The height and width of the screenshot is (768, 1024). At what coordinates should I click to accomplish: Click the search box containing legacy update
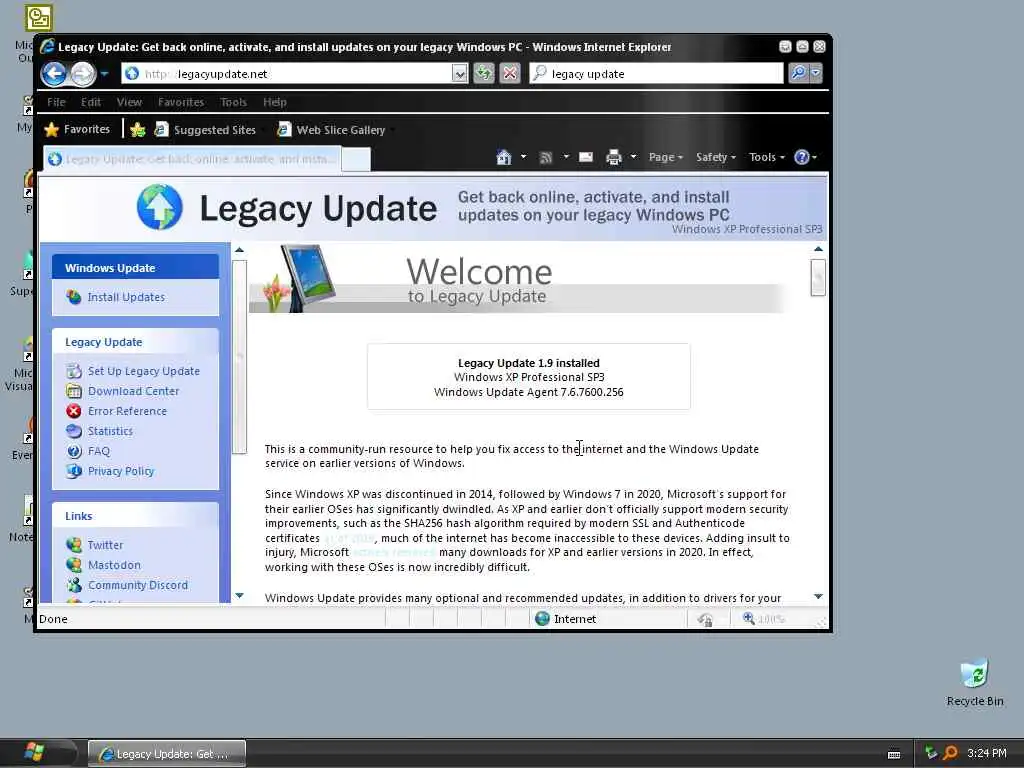coord(656,74)
